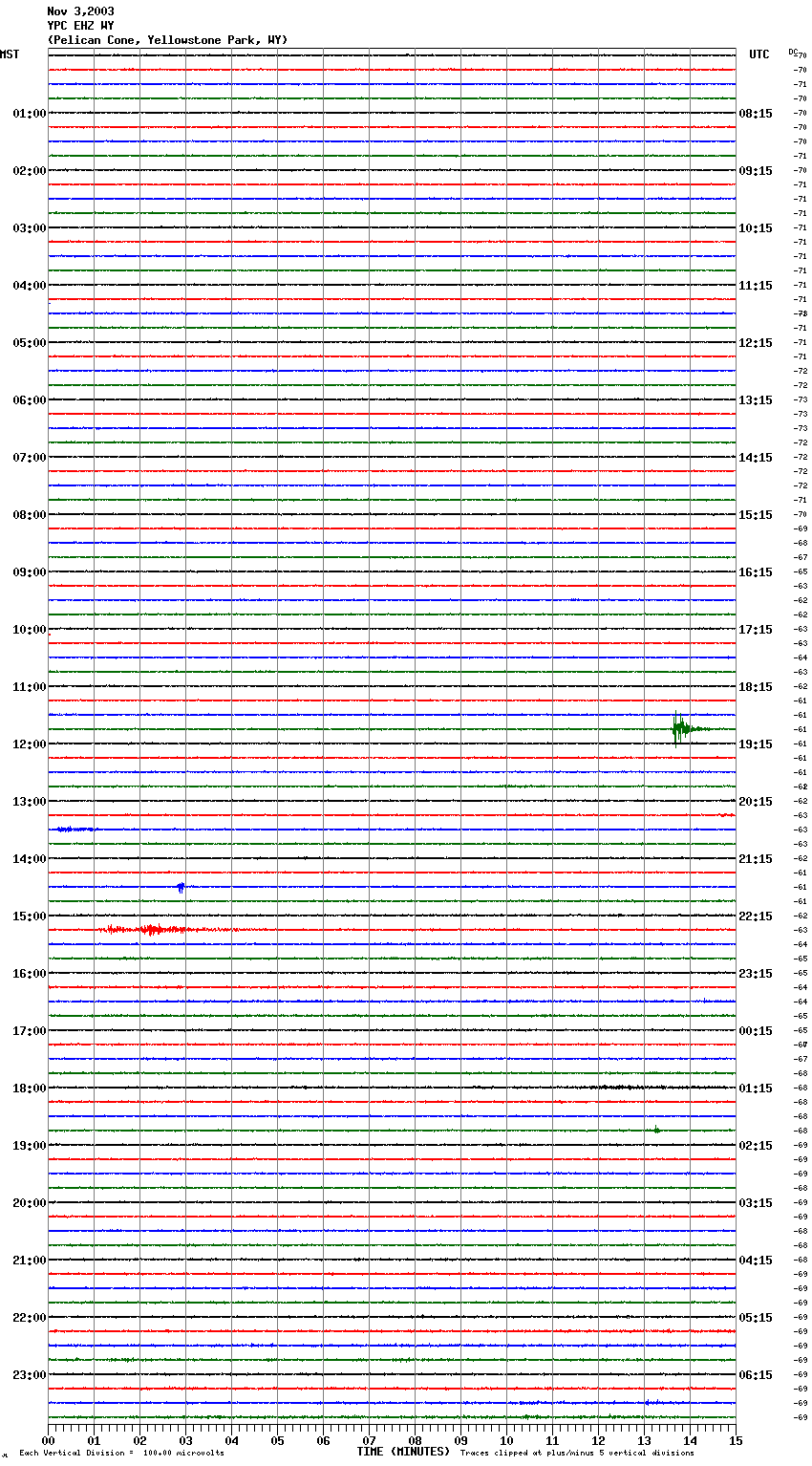The image size is (812, 1466).
Task: Click the '02:15' UTC time label
Action: [x=756, y=1146]
